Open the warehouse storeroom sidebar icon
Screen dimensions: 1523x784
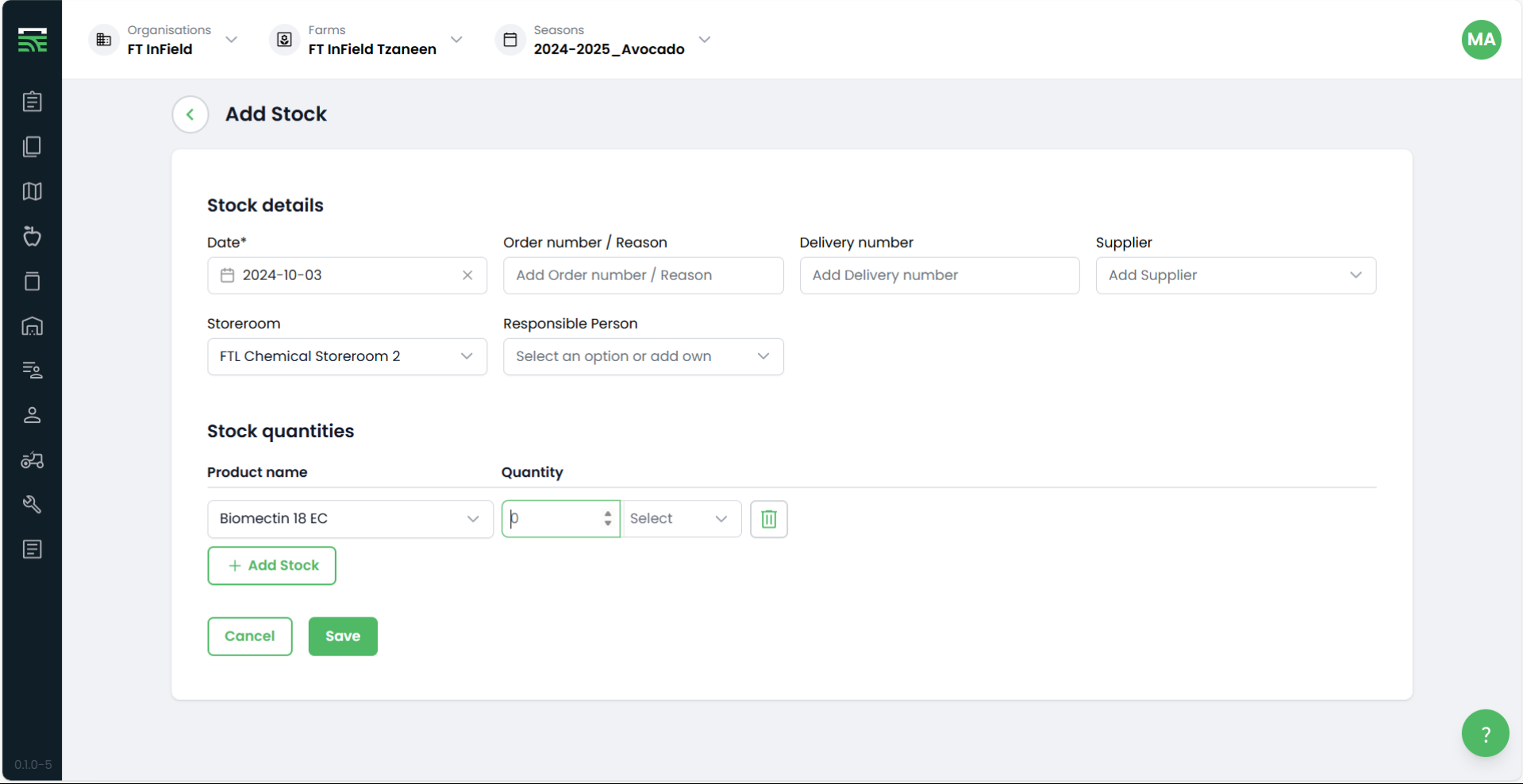(33, 325)
